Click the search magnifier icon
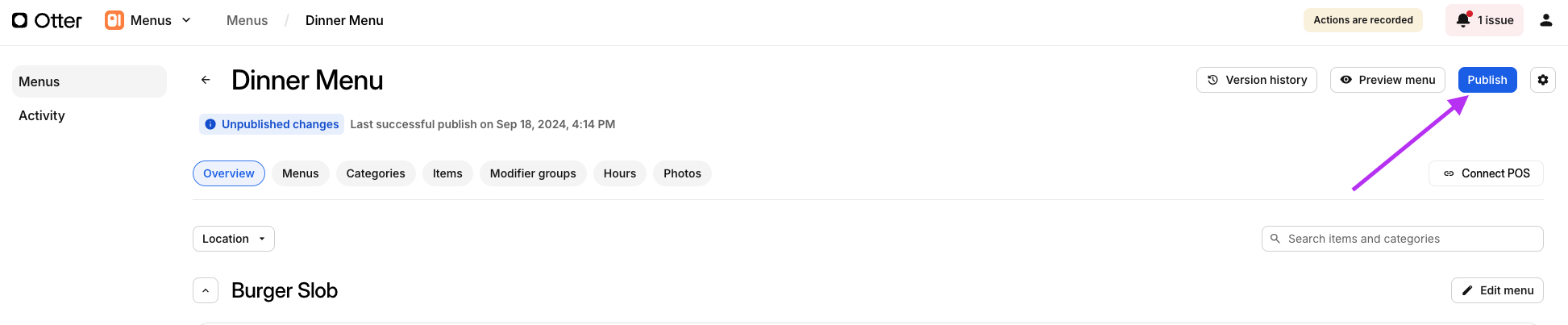This screenshot has width=1568, height=325. [x=1275, y=239]
